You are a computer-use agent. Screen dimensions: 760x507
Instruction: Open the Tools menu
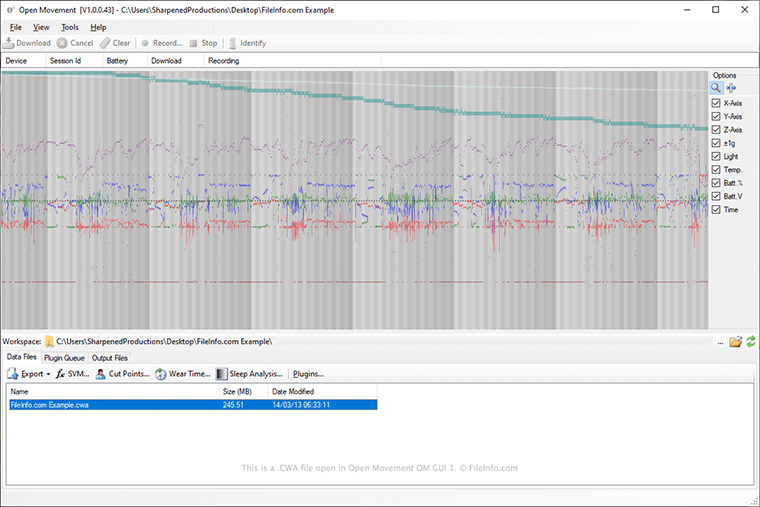pyautogui.click(x=69, y=27)
